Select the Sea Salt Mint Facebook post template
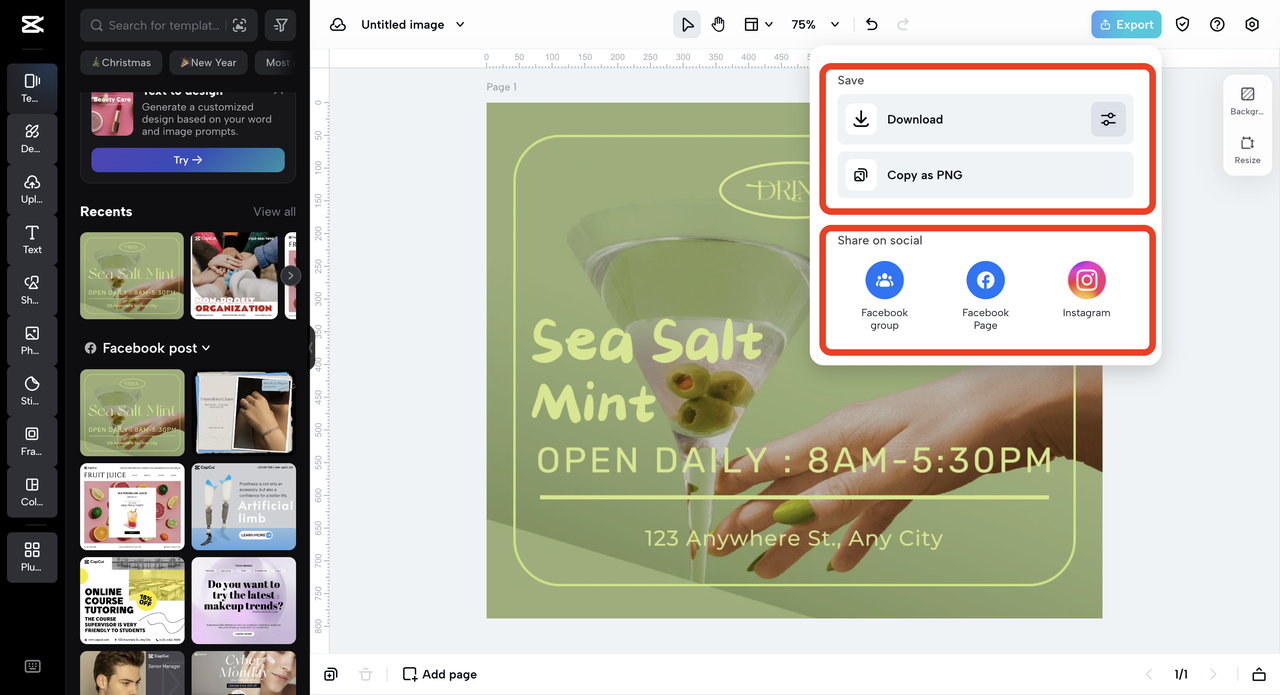The image size is (1280, 695). 132,413
